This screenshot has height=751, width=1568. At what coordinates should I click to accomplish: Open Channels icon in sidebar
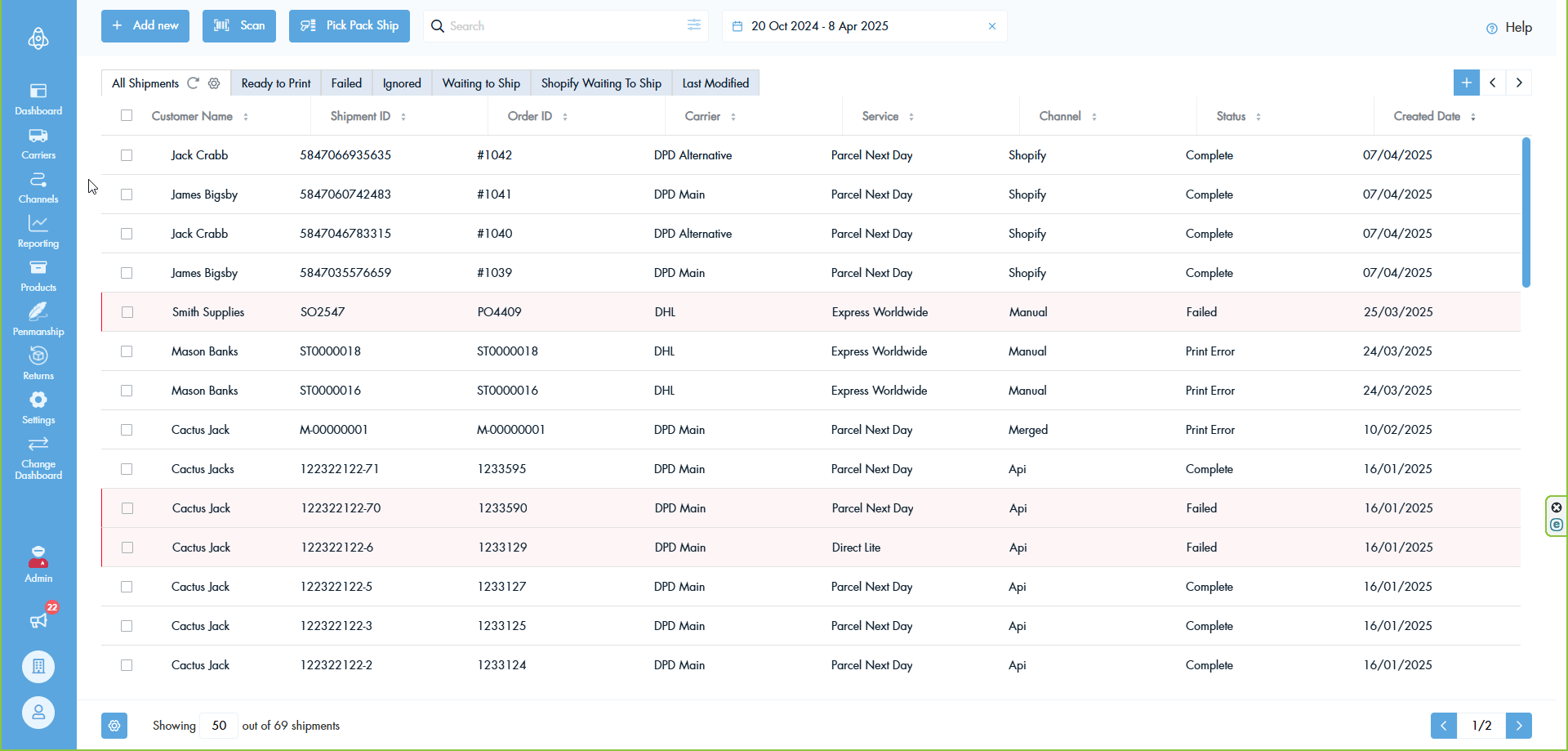coord(38,180)
